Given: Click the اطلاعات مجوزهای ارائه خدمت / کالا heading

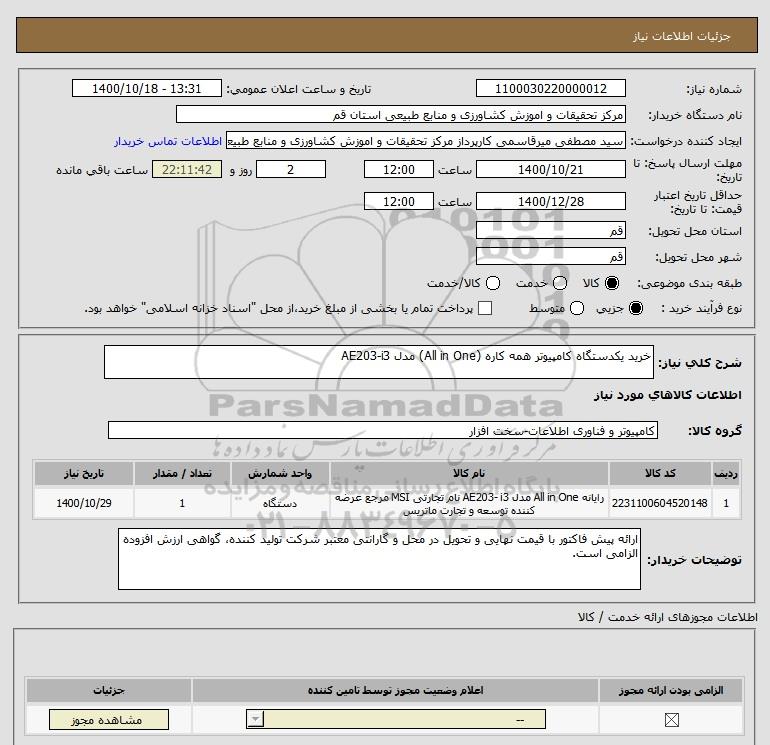Looking at the screenshot, I should click(668, 617).
